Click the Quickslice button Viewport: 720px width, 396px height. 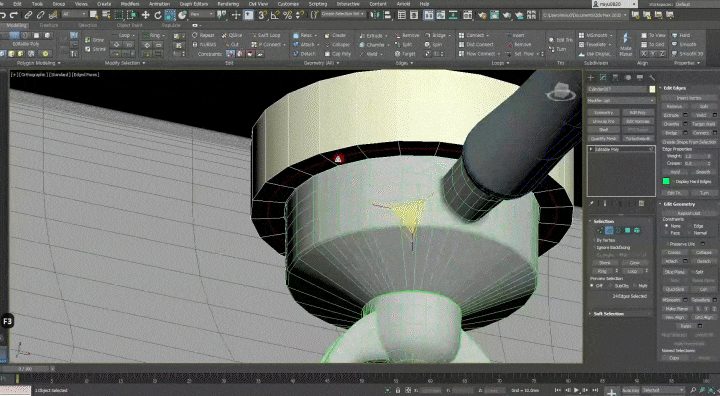(x=675, y=289)
